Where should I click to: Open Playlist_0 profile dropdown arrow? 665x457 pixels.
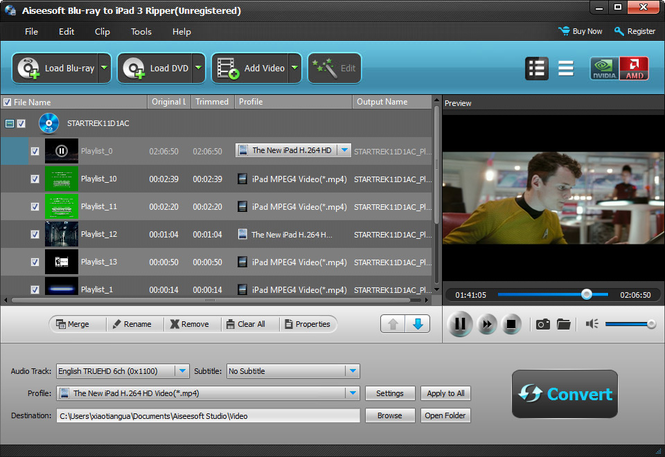344,150
